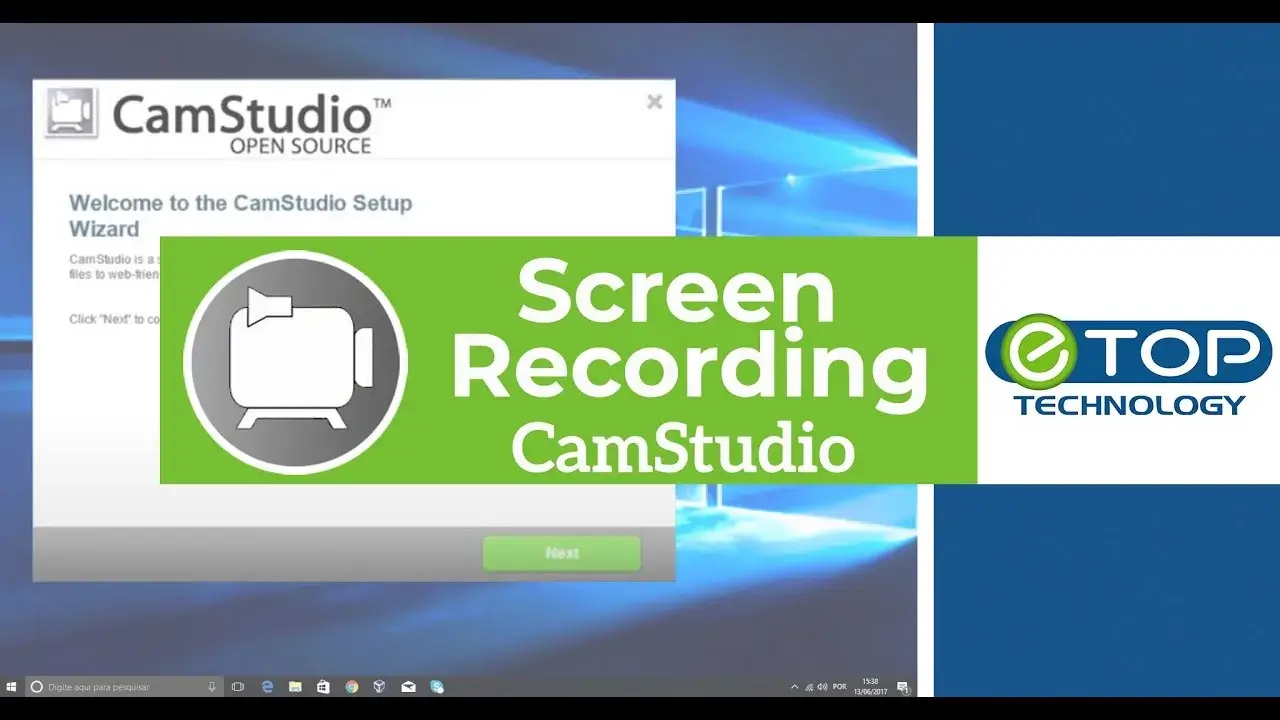Toggle Task View in the taskbar
Viewport: 1280px width, 720px height.
pyautogui.click(x=237, y=687)
